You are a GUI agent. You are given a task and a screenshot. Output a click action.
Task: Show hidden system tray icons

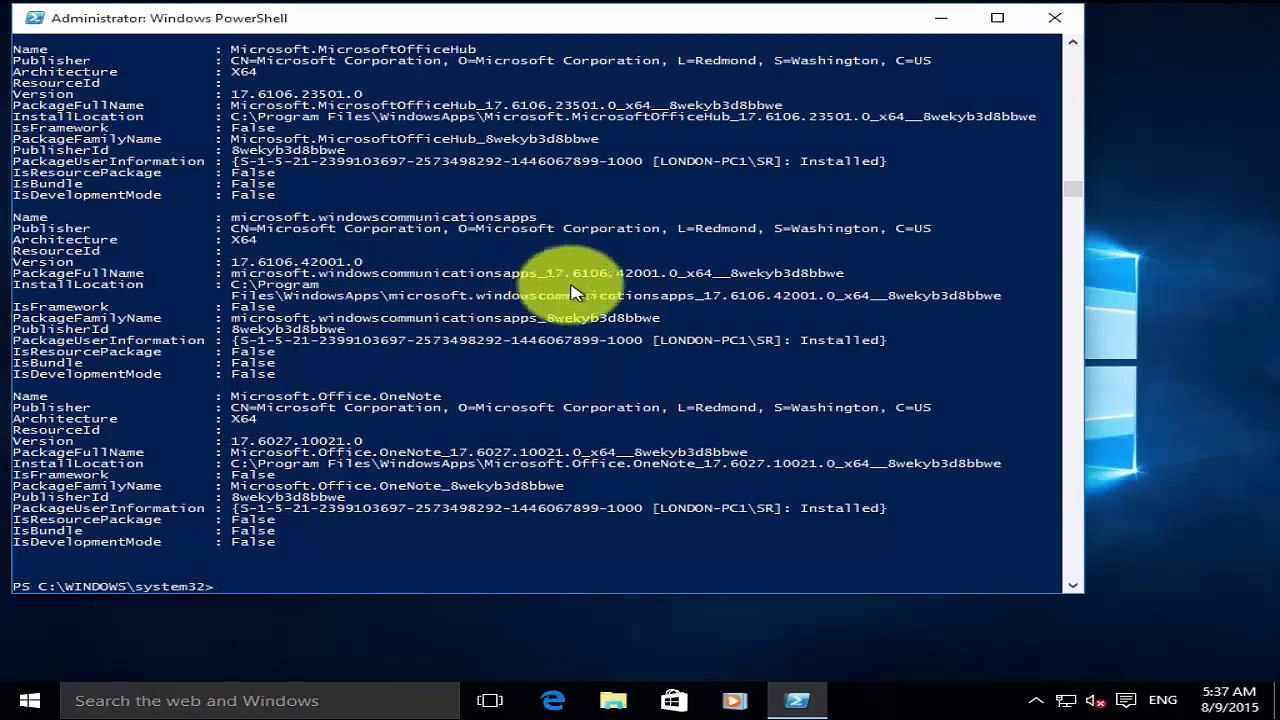1036,701
